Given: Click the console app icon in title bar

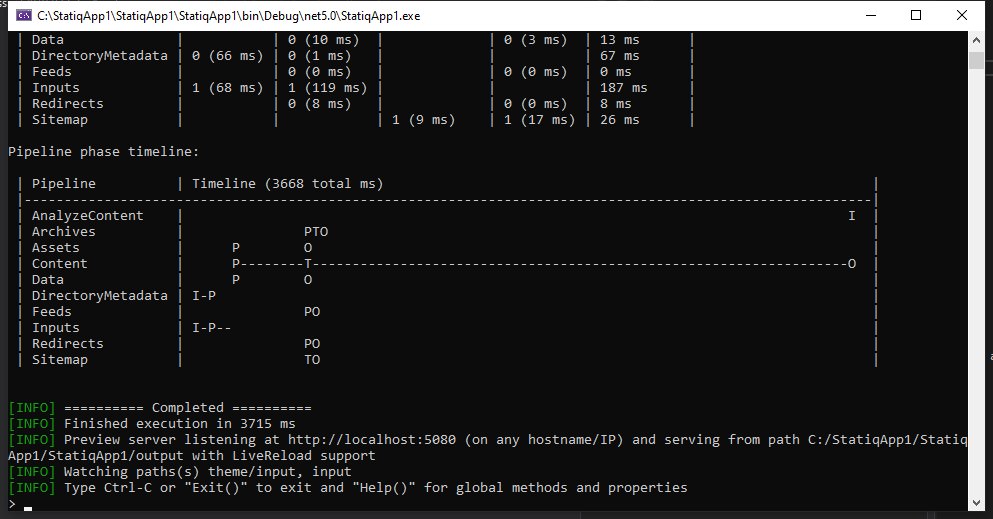Looking at the screenshot, I should click(x=24, y=15).
